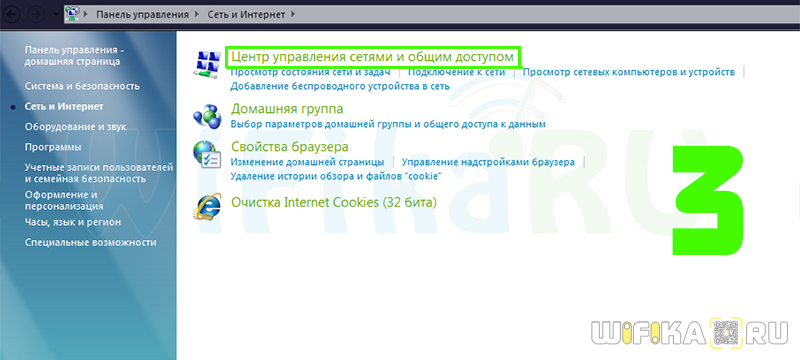Viewport: 800px width, 360px height.
Task: Expand arrow after Панель управления breadcrumb
Action: [x=198, y=14]
